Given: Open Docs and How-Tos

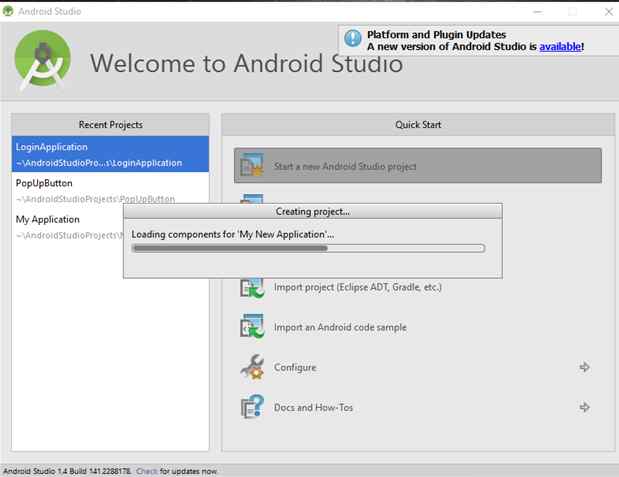Looking at the screenshot, I should pyautogui.click(x=313, y=408).
